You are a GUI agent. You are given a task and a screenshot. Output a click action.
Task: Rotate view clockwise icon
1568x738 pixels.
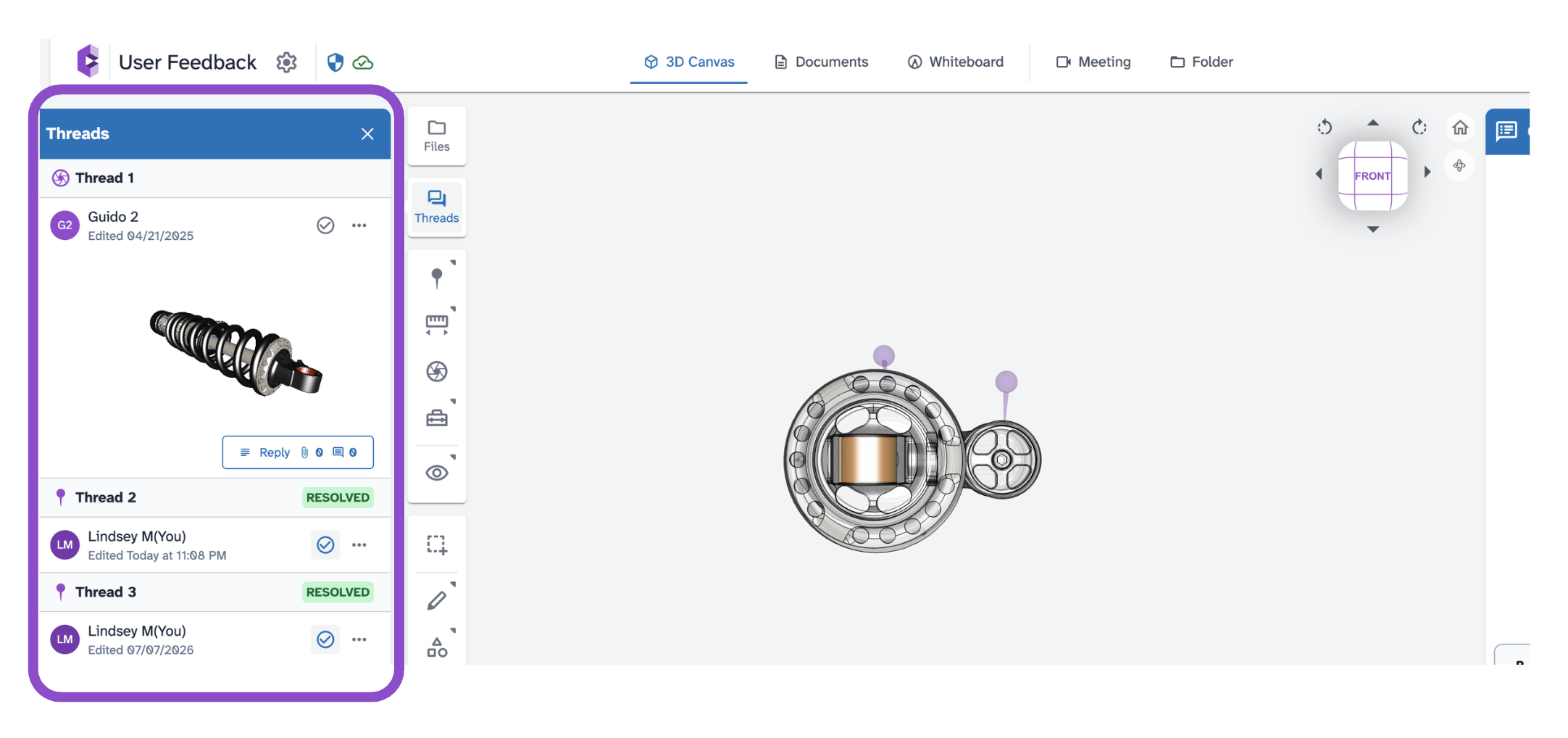coord(1419,127)
